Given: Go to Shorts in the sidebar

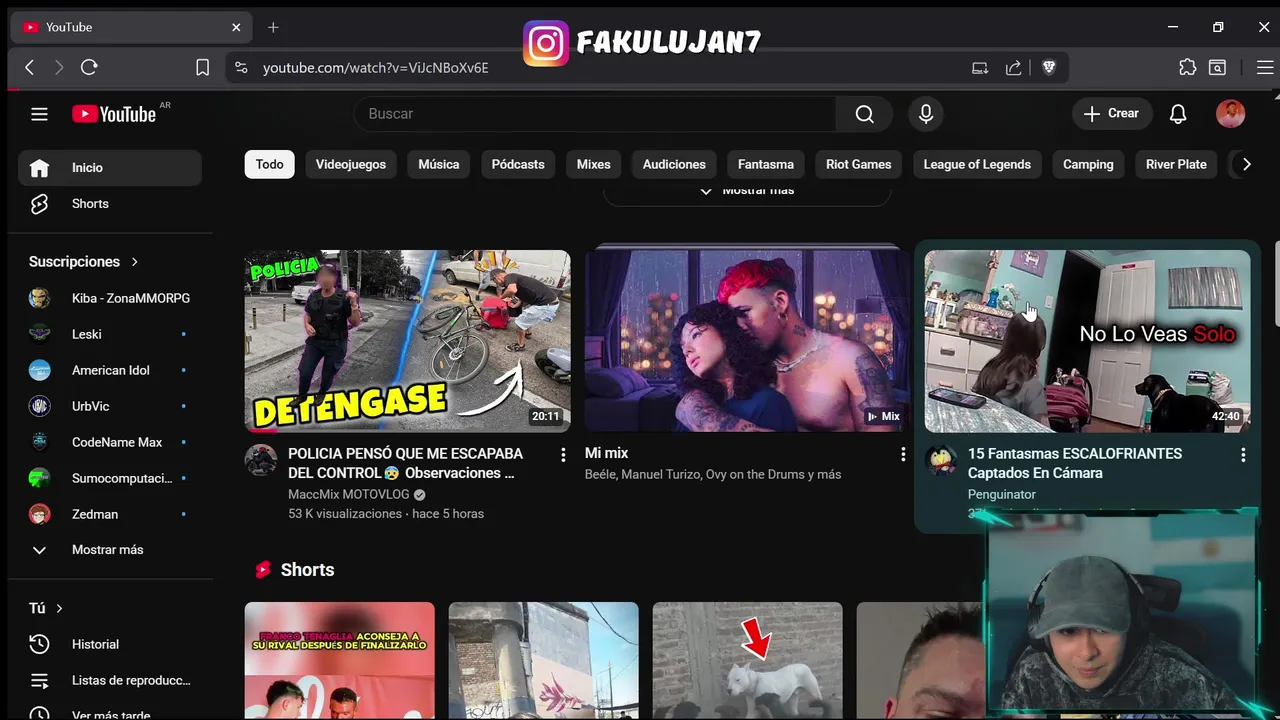Looking at the screenshot, I should coord(110,203).
